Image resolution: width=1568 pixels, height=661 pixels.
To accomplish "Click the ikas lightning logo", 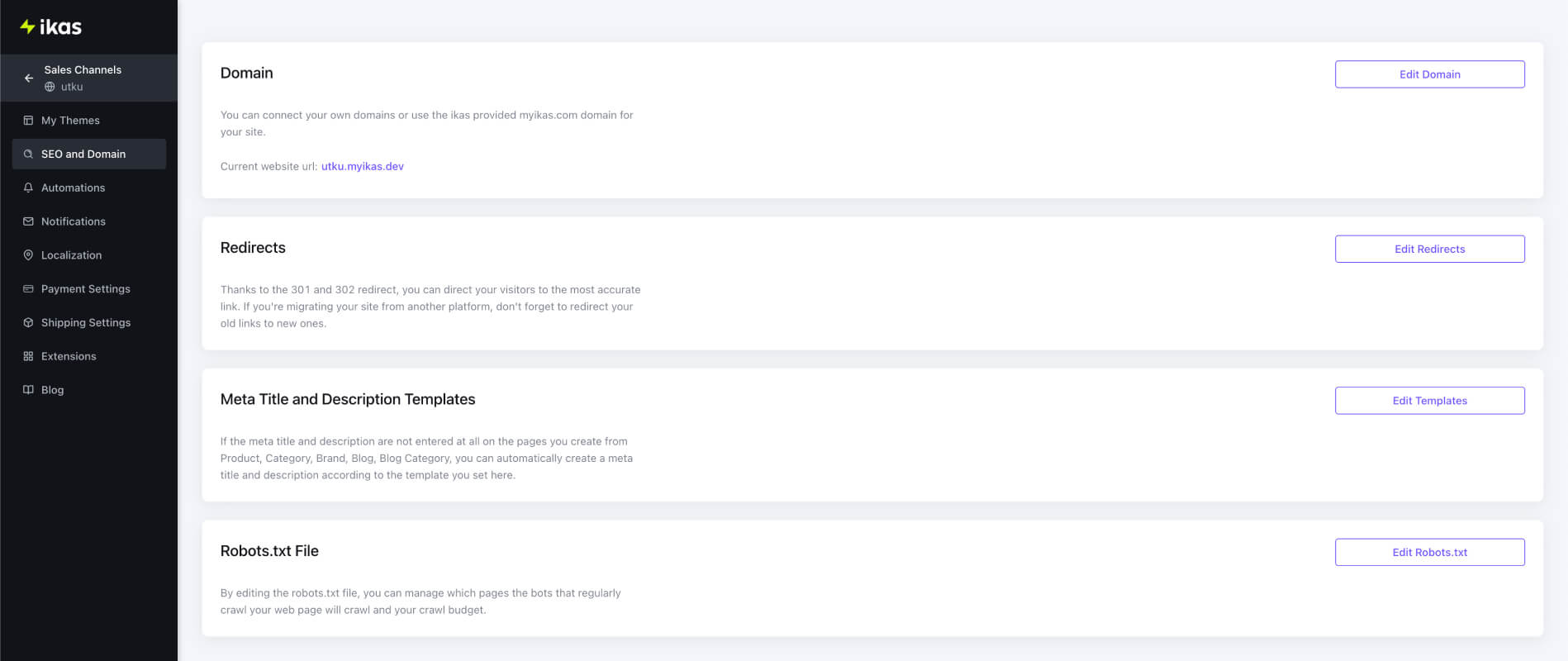I will click(27, 26).
